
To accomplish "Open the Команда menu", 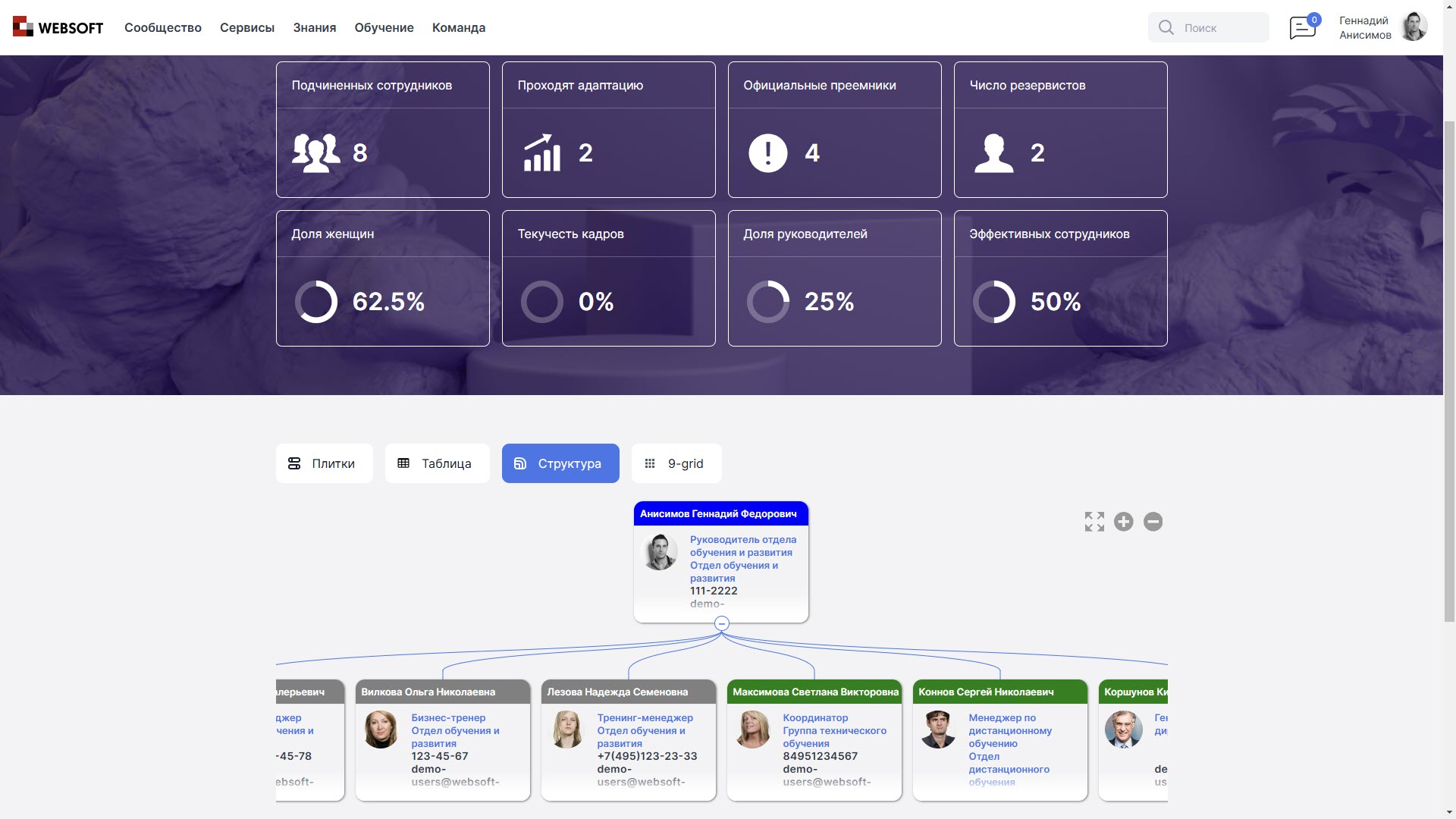I will click(458, 27).
